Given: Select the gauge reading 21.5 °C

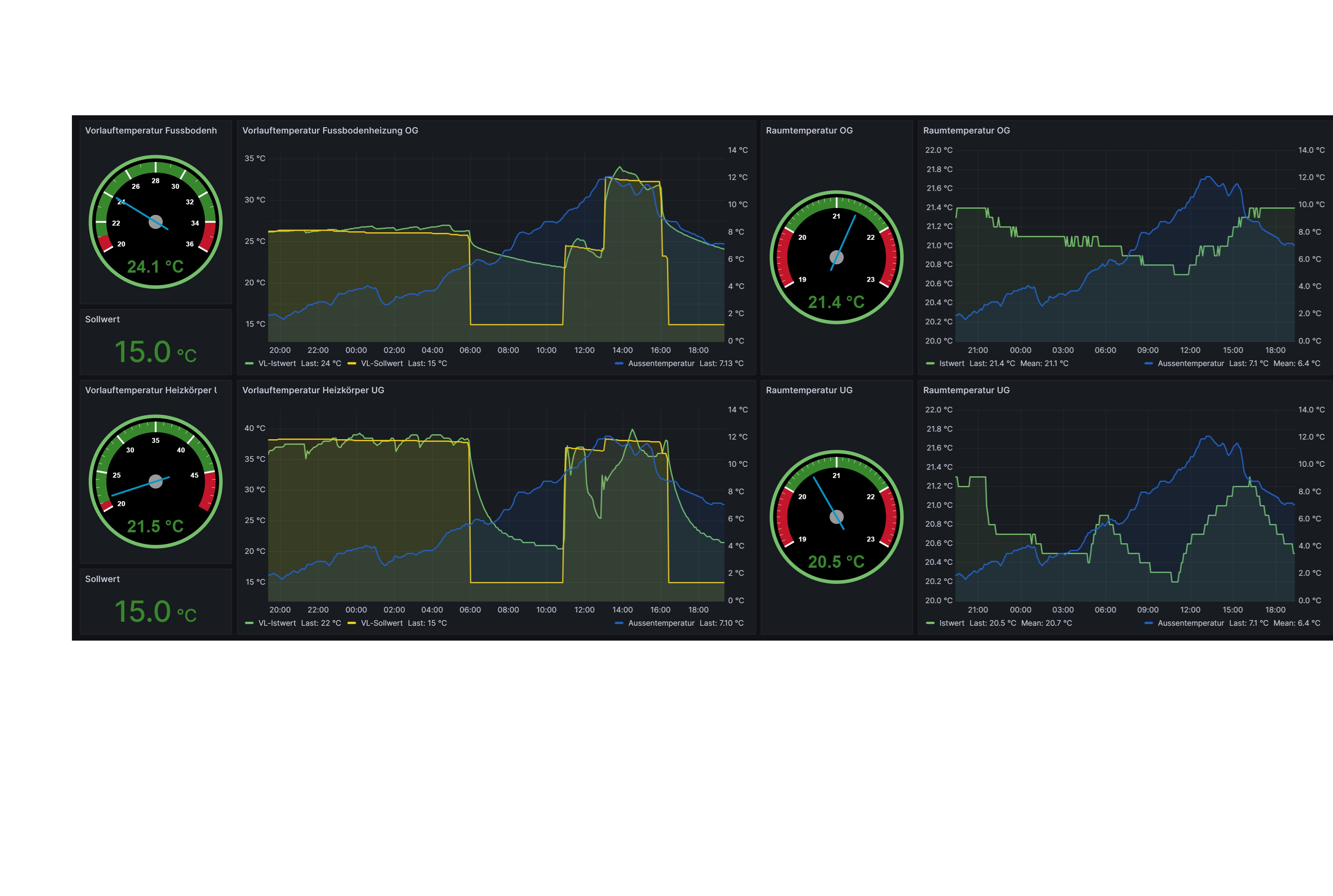Looking at the screenshot, I should click(x=155, y=526).
